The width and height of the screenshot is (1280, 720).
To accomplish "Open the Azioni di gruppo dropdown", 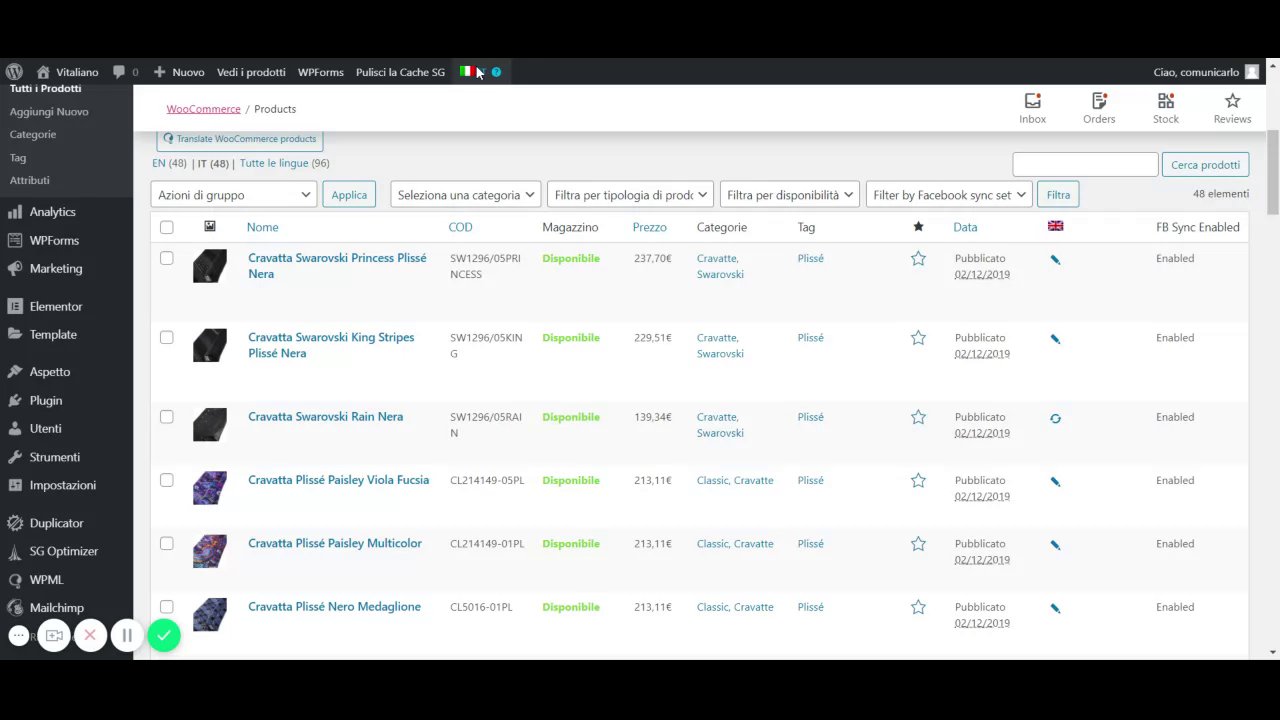I will [234, 195].
